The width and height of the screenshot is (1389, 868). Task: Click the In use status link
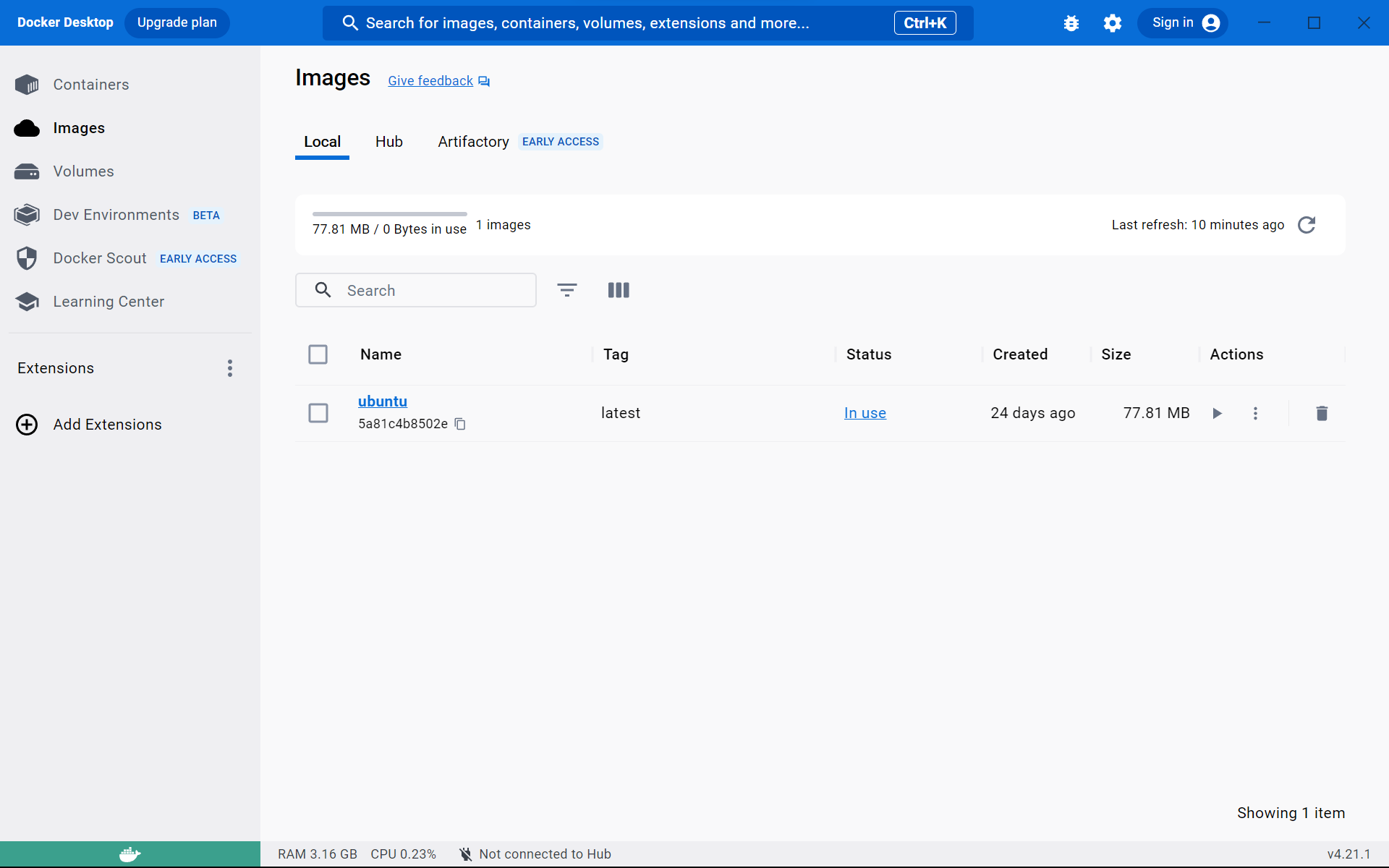tap(865, 413)
